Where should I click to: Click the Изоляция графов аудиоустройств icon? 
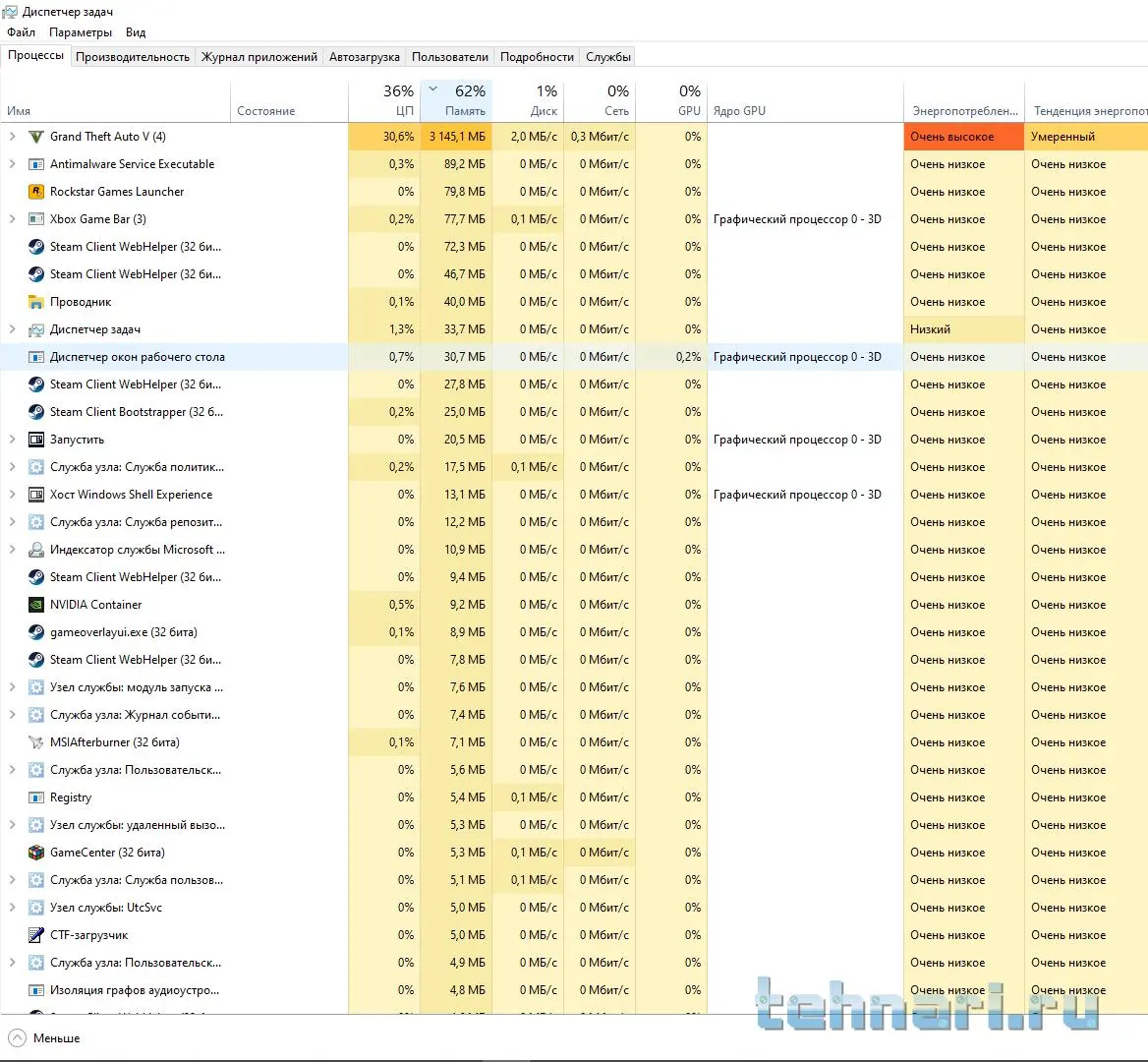(35, 990)
